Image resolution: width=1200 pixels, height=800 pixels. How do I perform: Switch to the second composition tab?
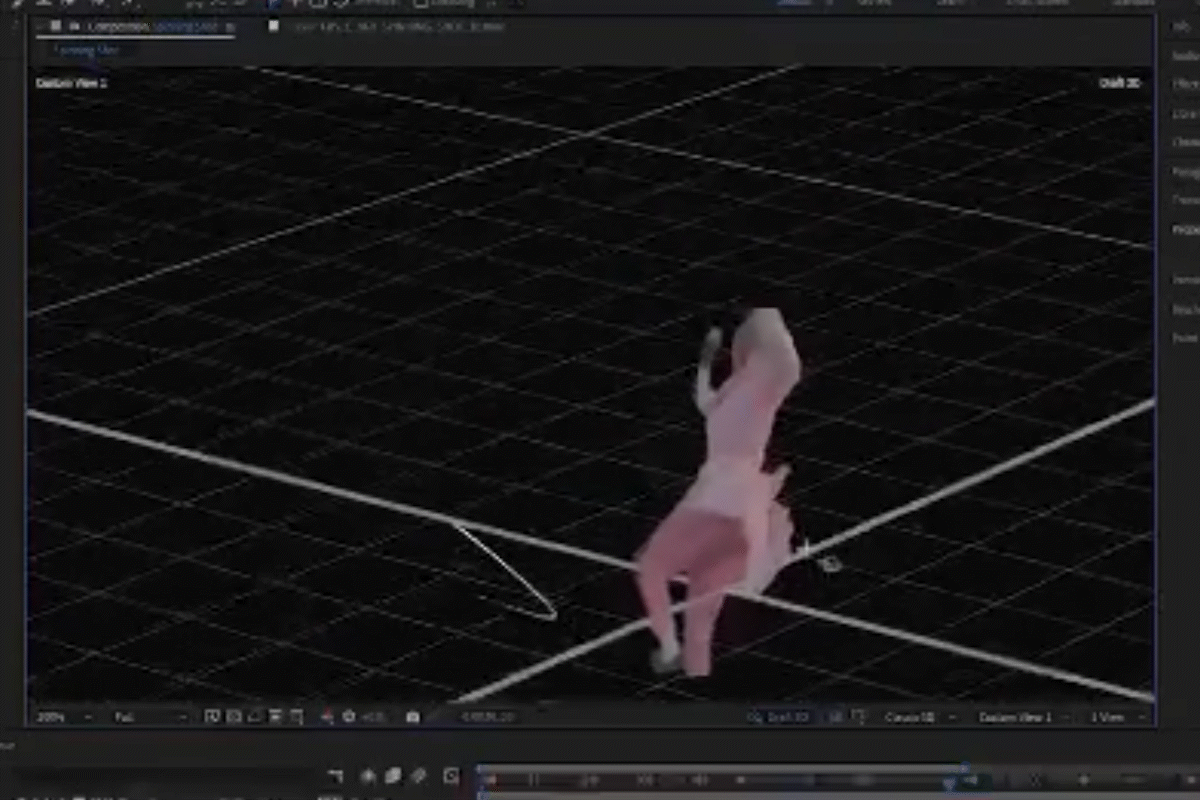[390, 26]
